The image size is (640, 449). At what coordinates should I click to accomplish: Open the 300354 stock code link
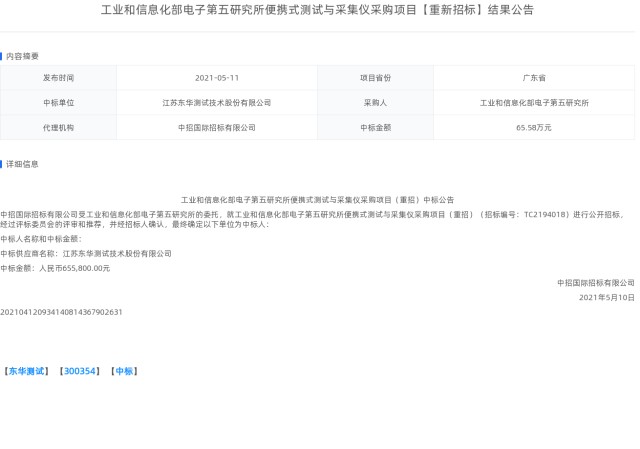point(80,371)
